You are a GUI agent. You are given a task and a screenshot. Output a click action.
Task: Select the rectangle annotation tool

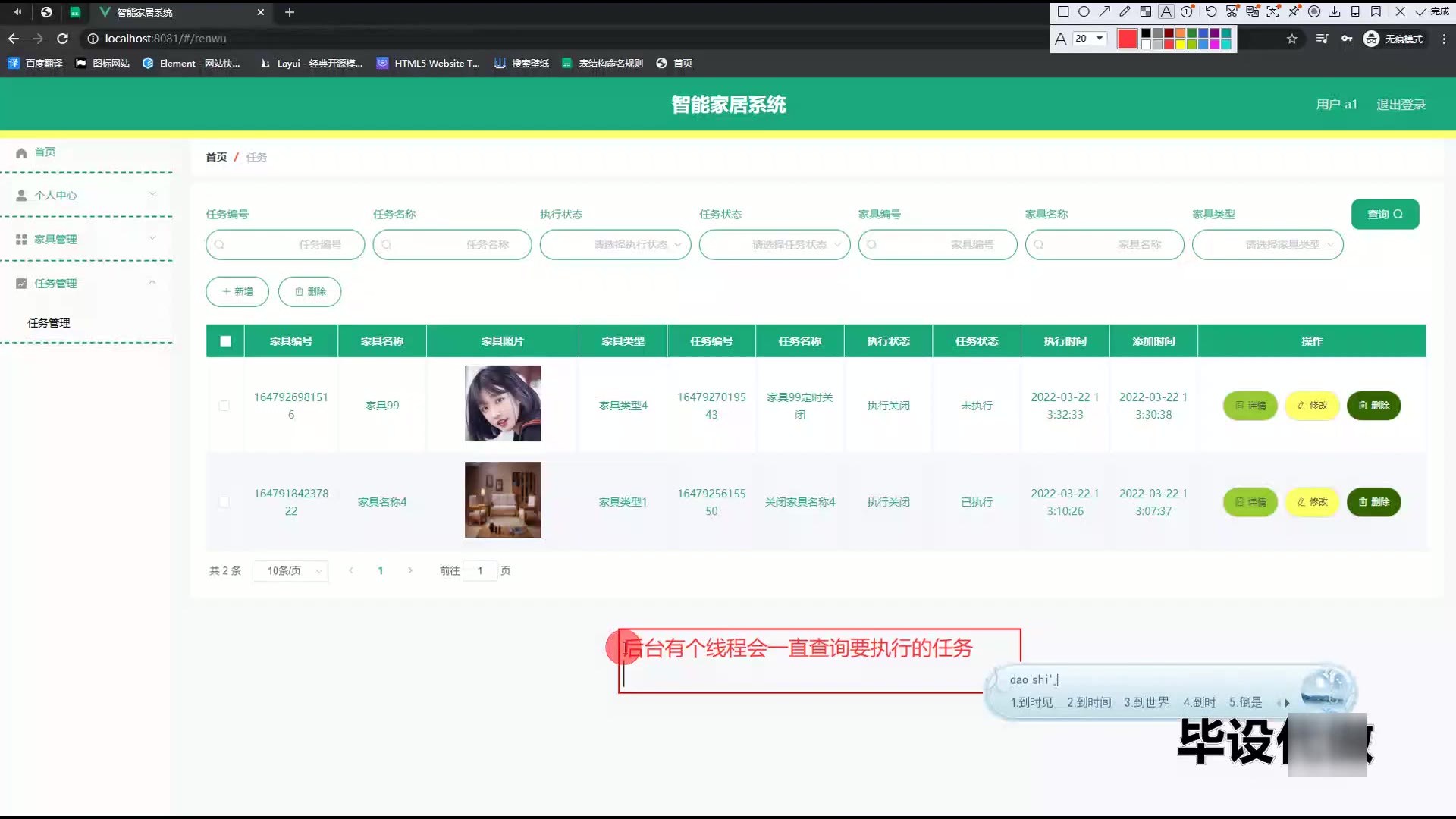(1063, 11)
